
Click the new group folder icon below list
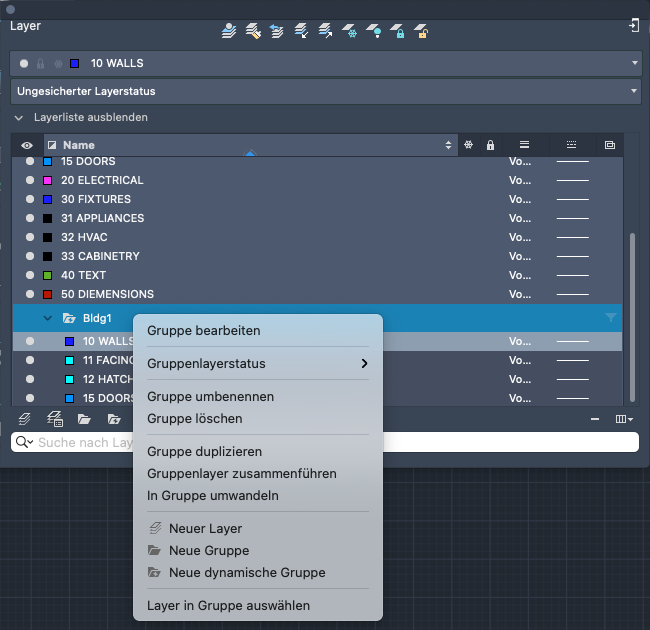(x=84, y=419)
